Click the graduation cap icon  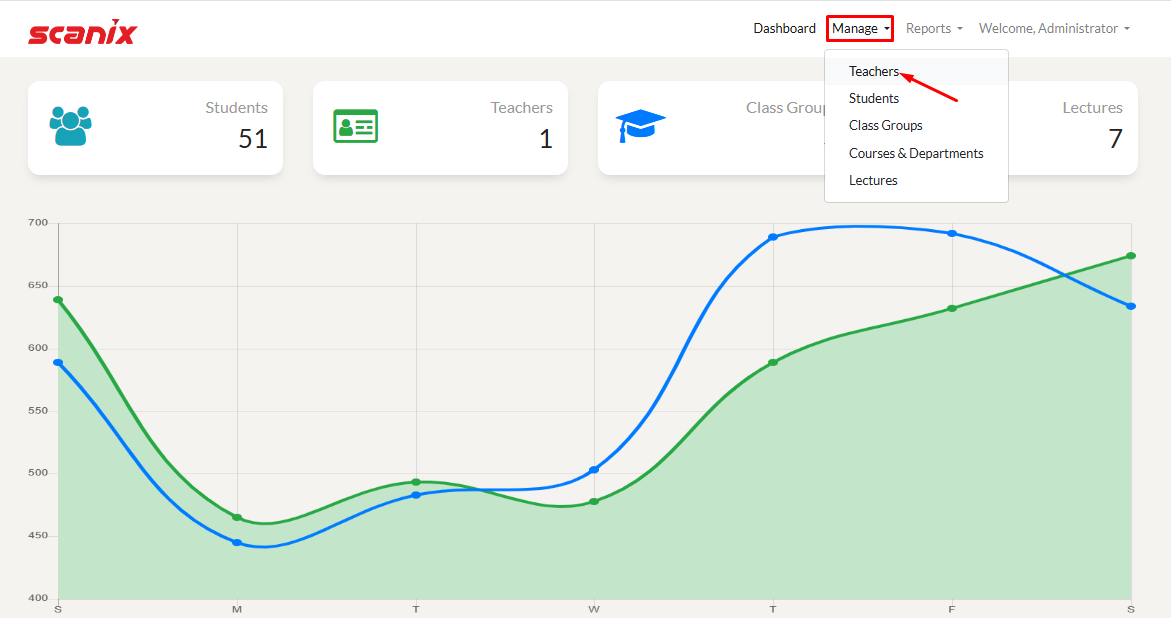click(640, 126)
